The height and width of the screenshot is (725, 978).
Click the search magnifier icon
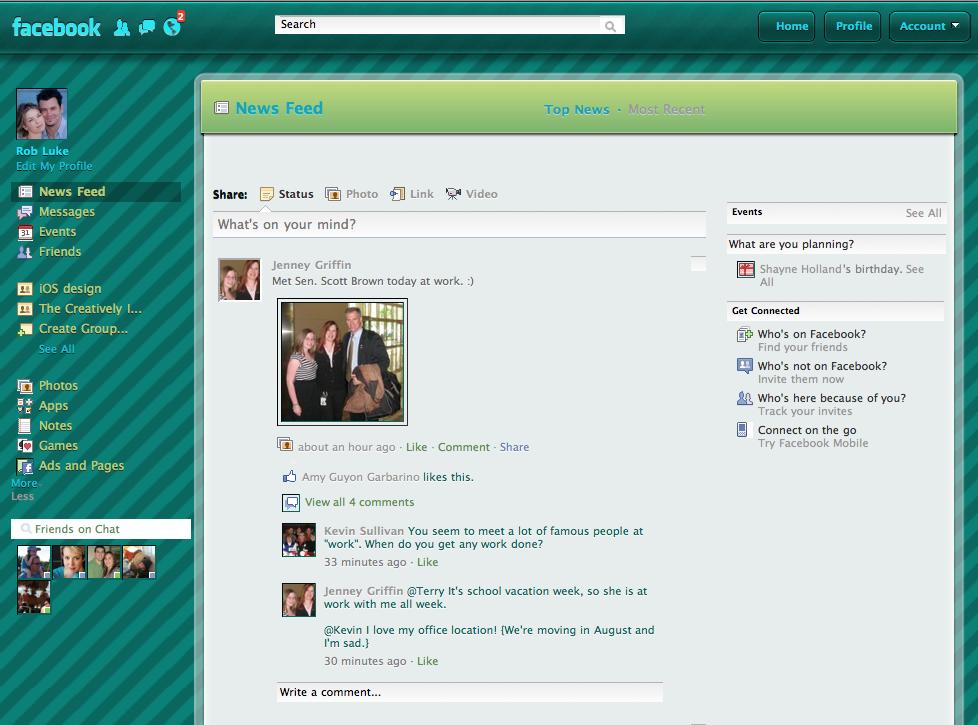pyautogui.click(x=610, y=26)
